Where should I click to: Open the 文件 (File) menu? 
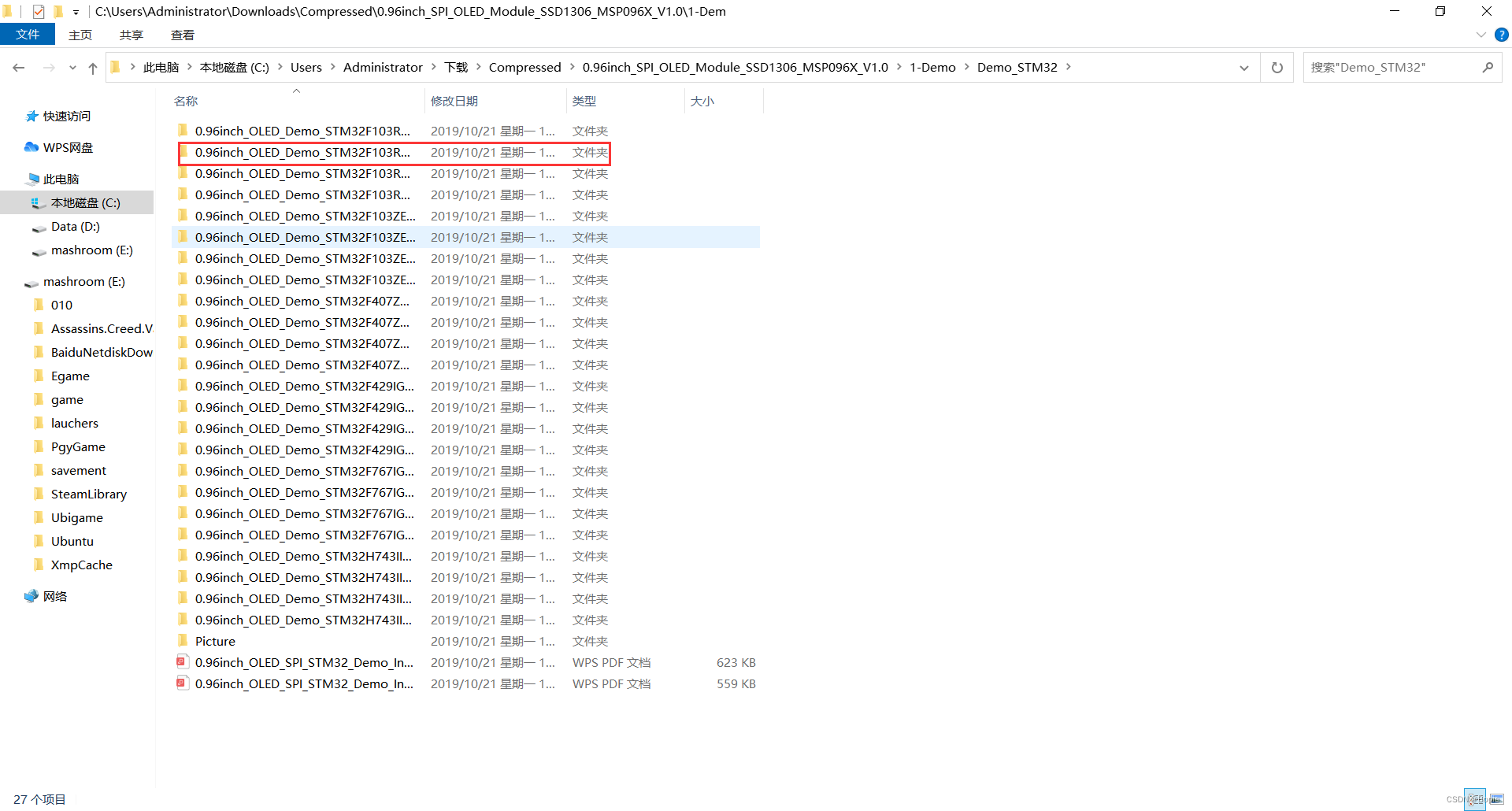(28, 35)
